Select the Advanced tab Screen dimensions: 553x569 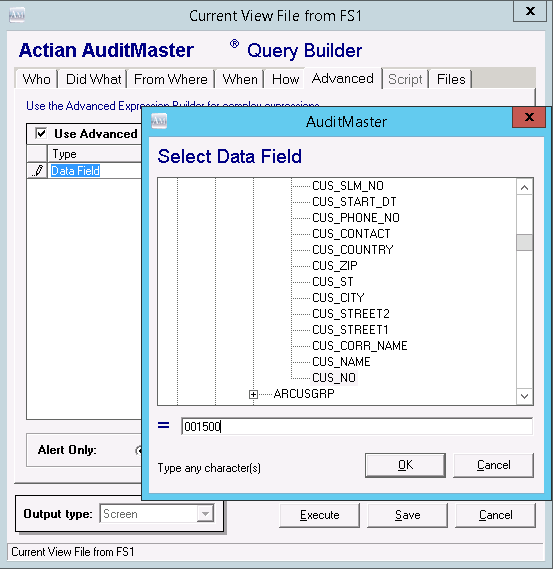point(343,78)
